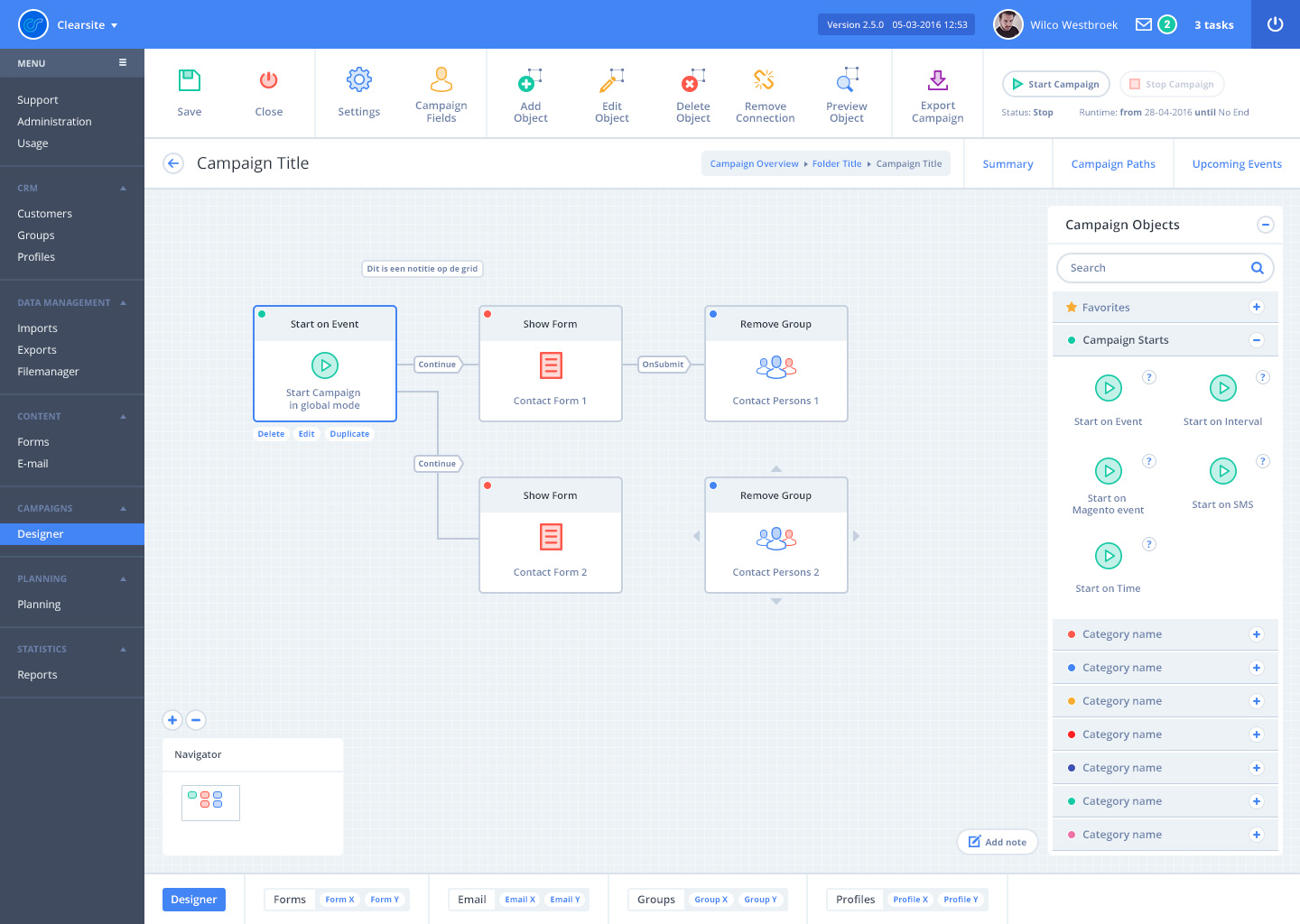Click the Export Campaign icon
This screenshot has width=1300, height=924.
pyautogui.click(x=938, y=80)
